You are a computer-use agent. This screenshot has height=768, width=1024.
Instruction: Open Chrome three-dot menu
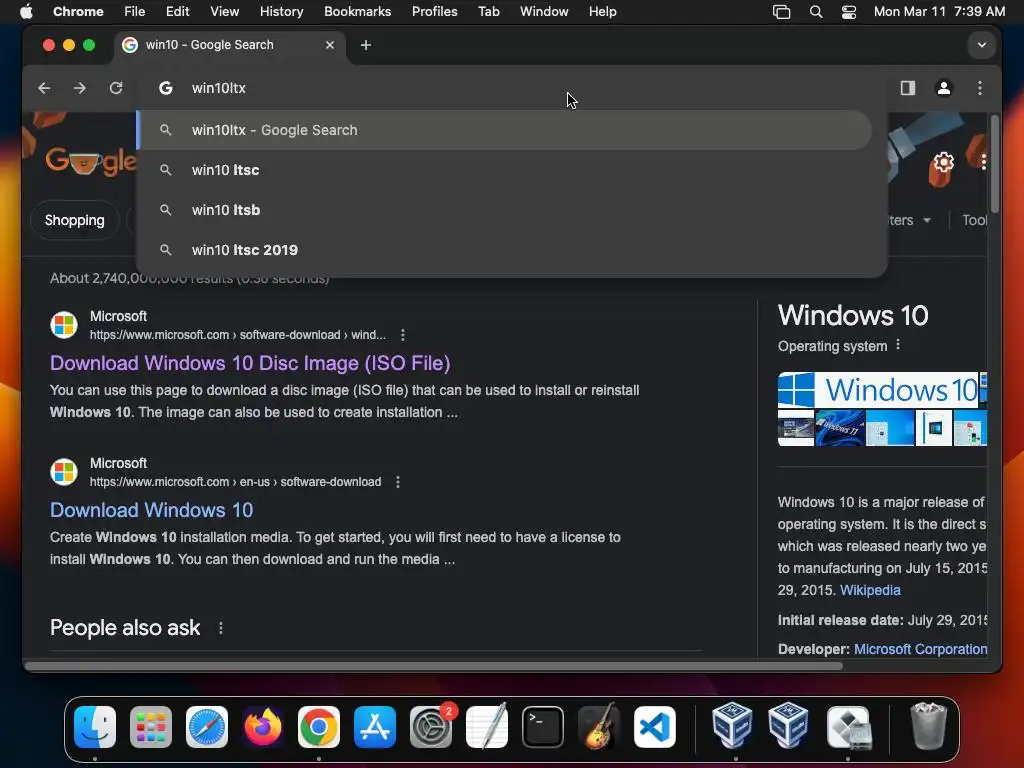[x=980, y=88]
